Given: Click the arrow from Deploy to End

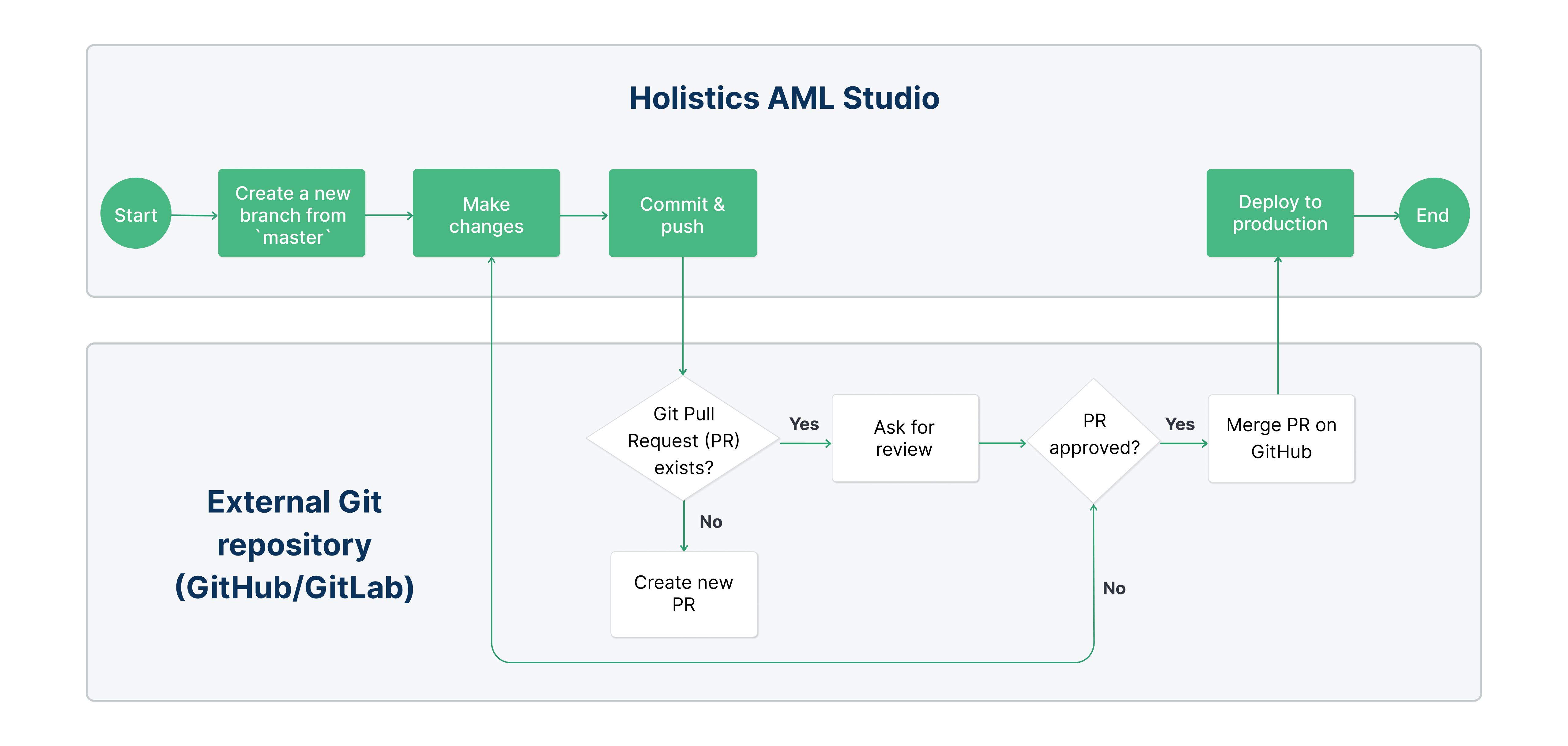Looking at the screenshot, I should point(1376,215).
